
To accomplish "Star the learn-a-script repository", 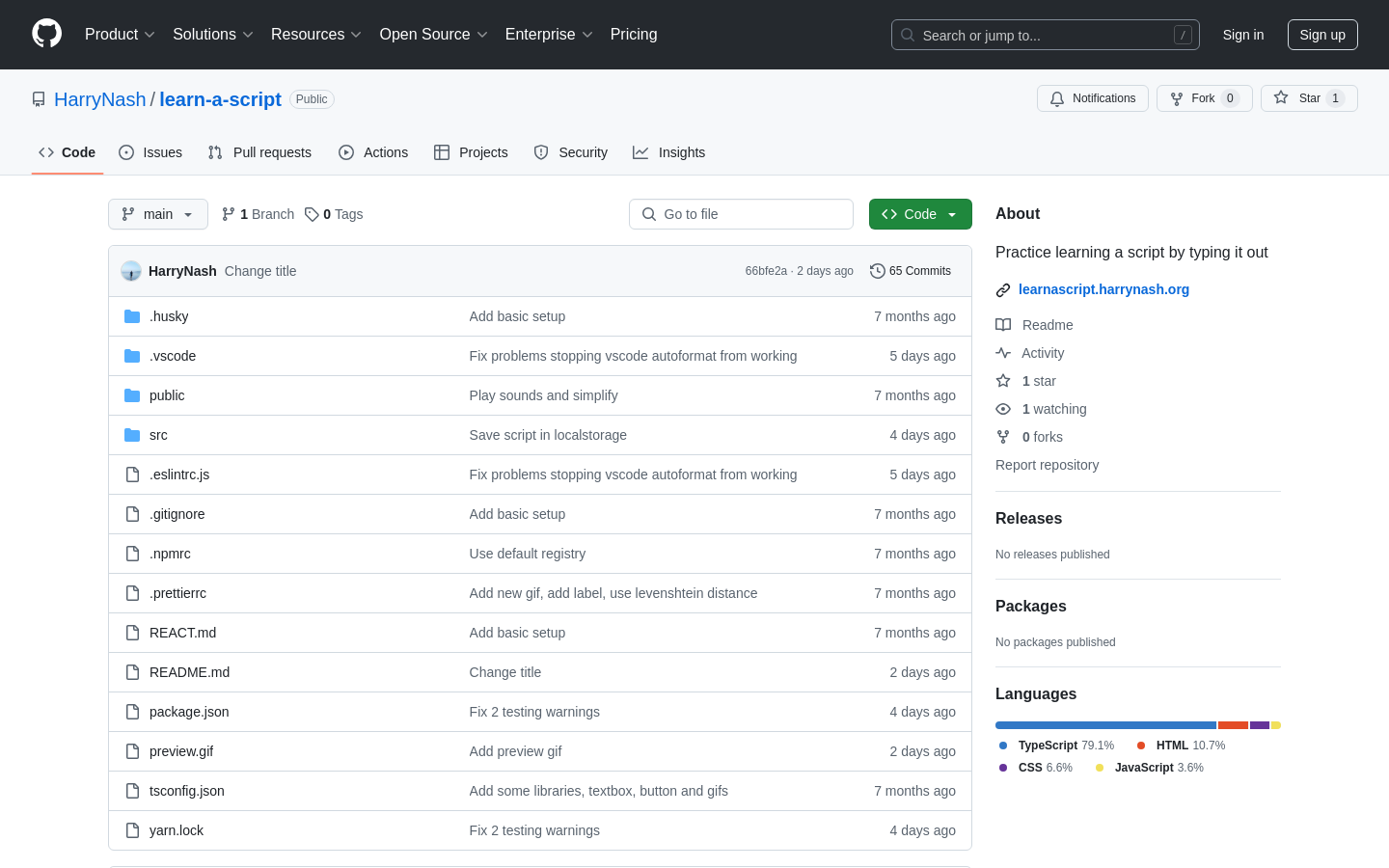I will pos(1309,98).
